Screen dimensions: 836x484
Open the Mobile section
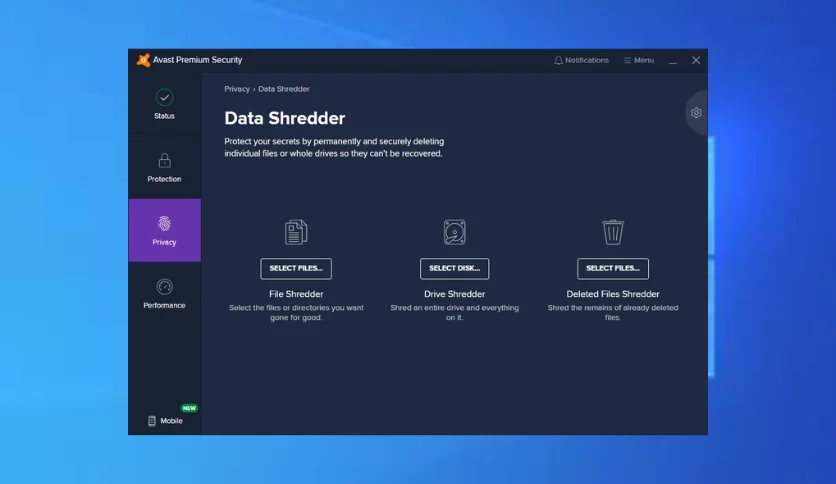165,421
